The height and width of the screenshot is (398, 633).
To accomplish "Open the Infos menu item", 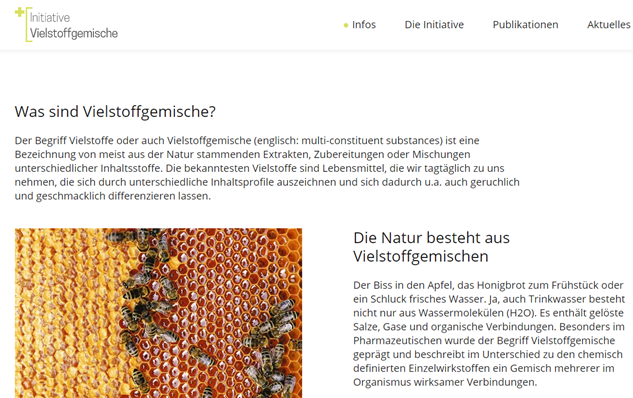I will (x=364, y=25).
